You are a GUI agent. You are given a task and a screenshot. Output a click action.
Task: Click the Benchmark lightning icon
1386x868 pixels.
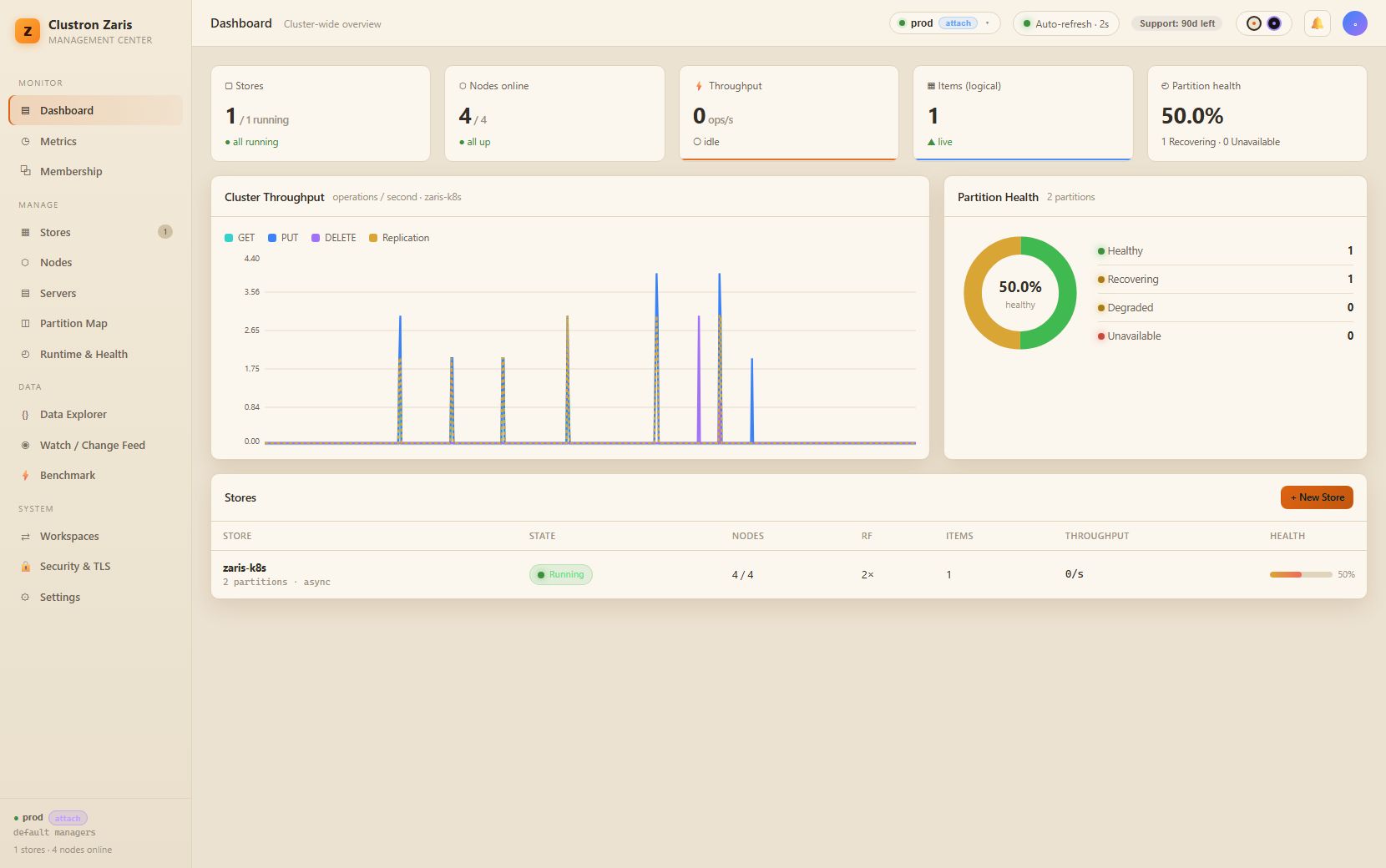pyautogui.click(x=25, y=475)
